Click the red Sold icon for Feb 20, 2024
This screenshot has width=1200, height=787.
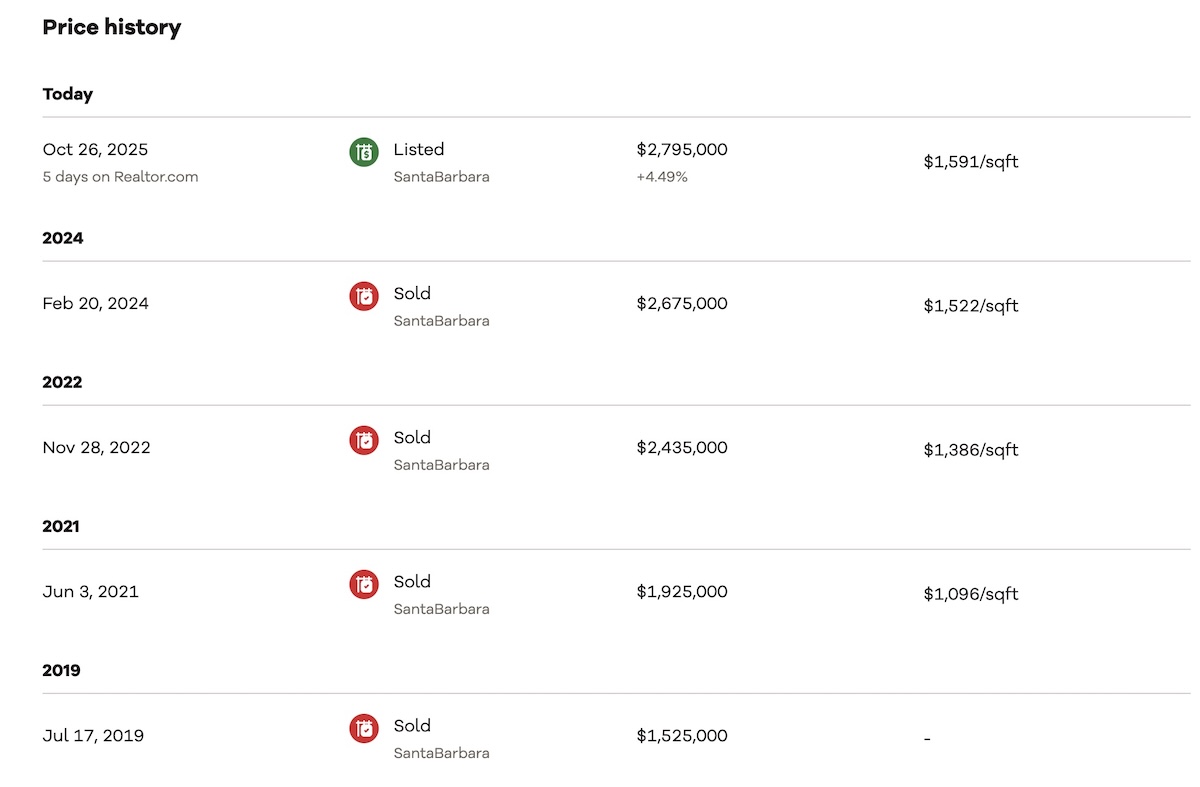[364, 296]
